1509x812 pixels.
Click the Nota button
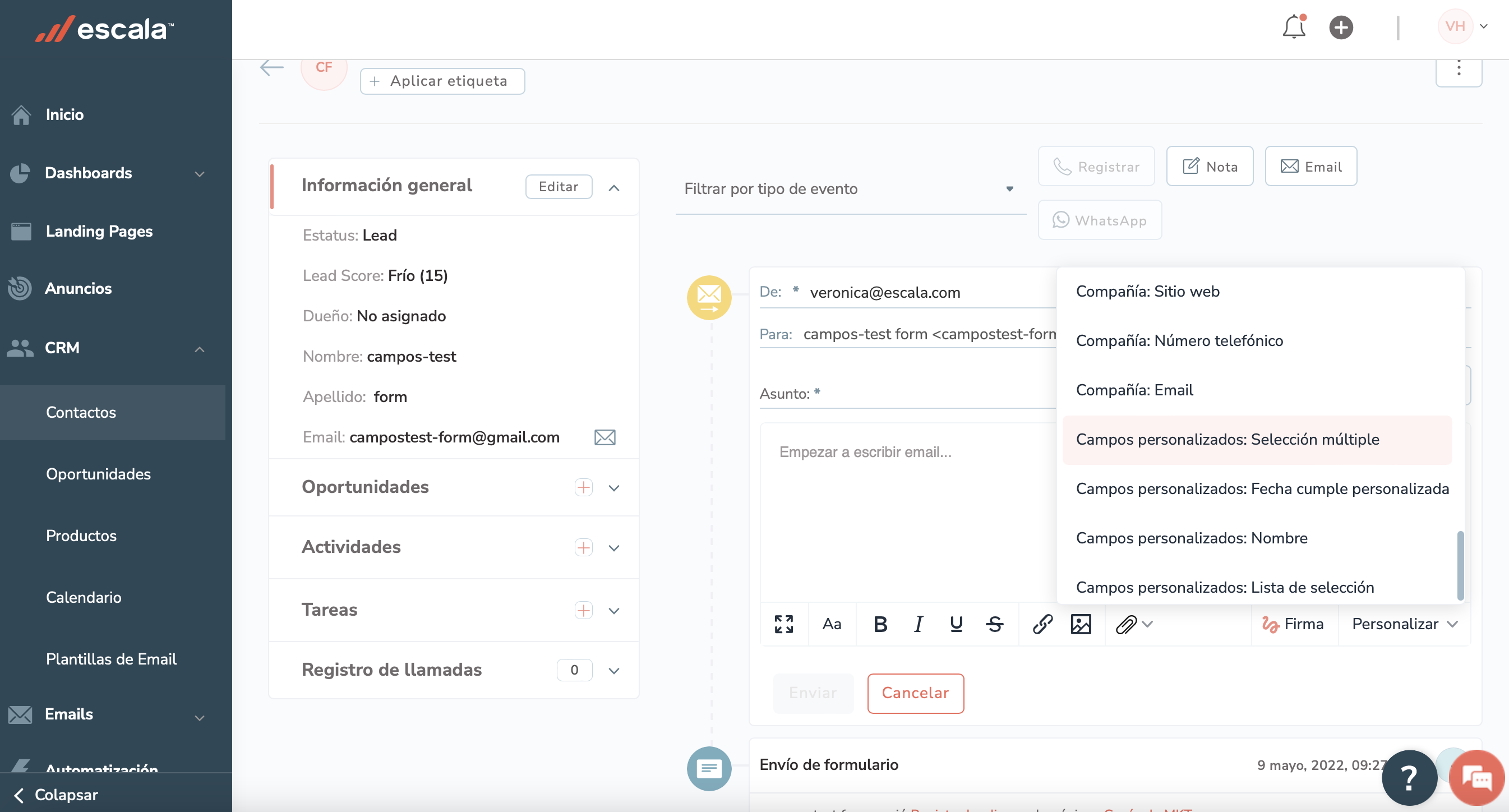[1210, 167]
